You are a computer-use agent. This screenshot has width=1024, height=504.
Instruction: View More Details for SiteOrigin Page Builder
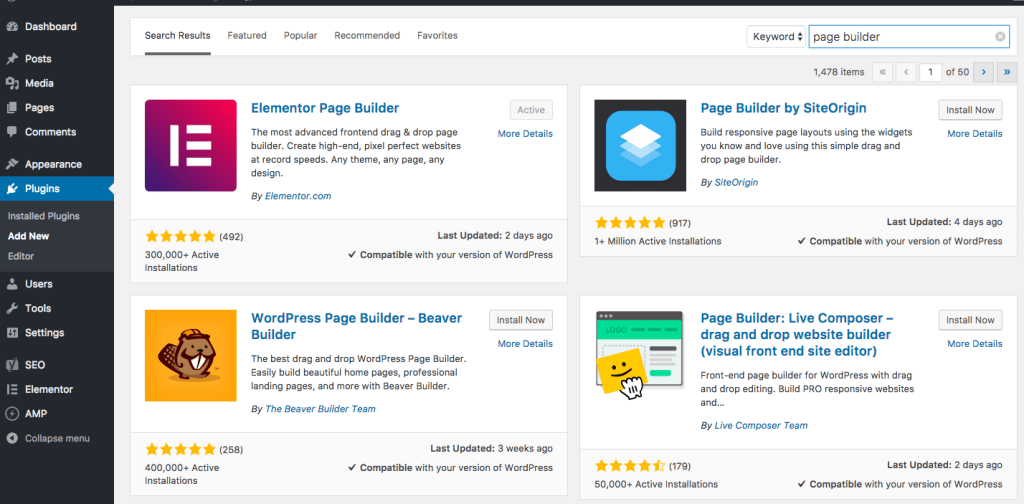click(x=975, y=134)
